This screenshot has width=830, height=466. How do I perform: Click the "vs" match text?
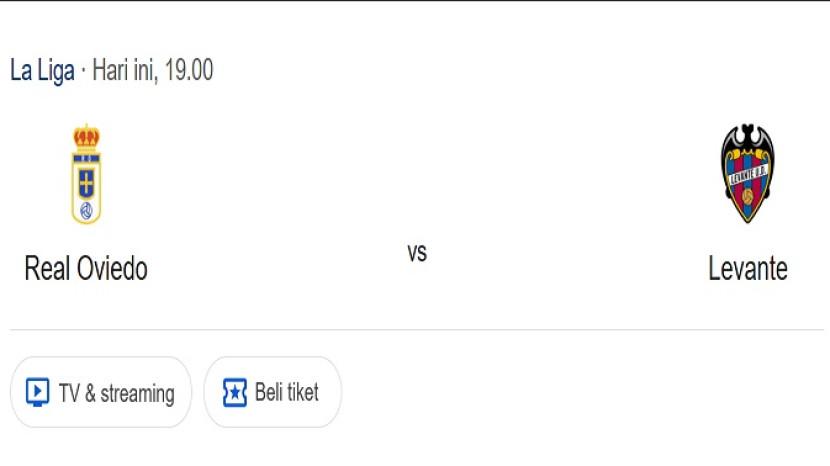(417, 253)
